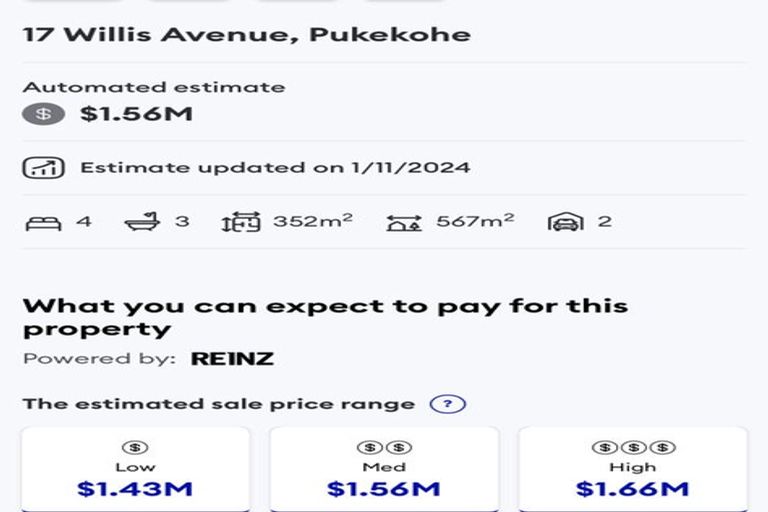Viewport: 768px width, 512px height.
Task: Click the chart icon beside estimate update
Action: 44,168
